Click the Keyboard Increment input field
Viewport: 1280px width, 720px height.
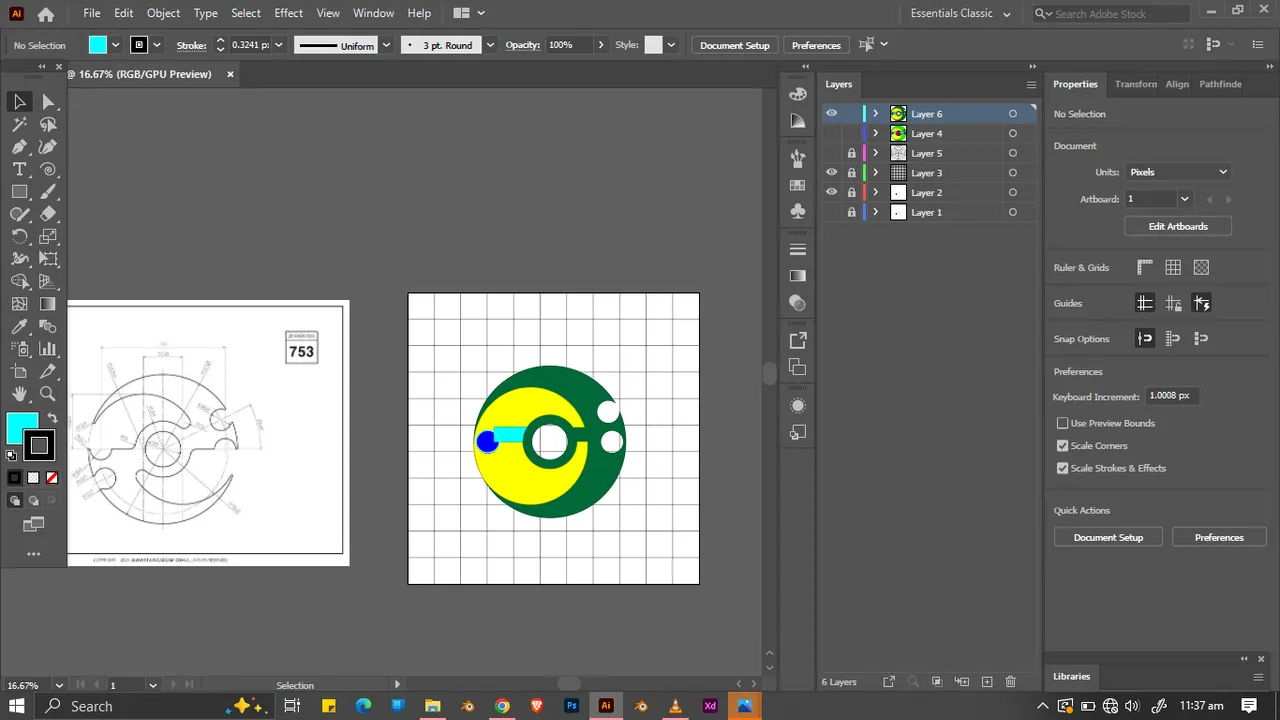[x=1171, y=396]
